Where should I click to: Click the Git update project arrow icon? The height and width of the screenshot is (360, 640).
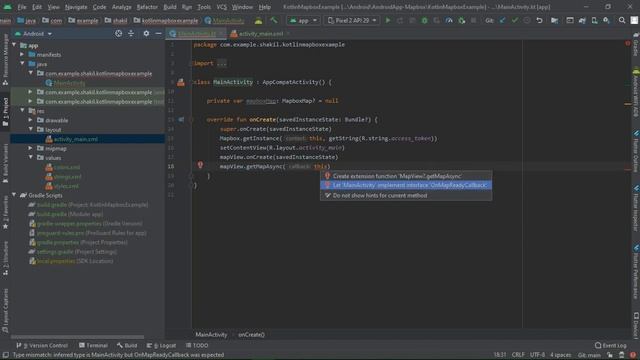click(502, 20)
